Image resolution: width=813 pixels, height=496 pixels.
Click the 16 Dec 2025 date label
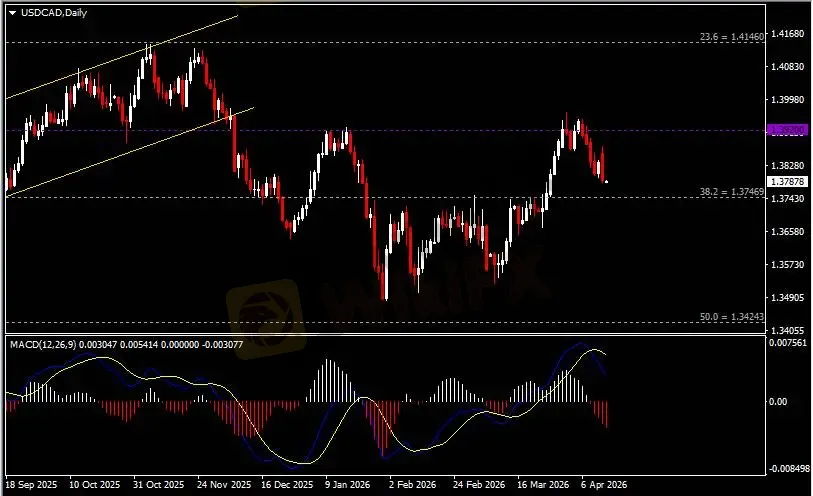(x=287, y=485)
